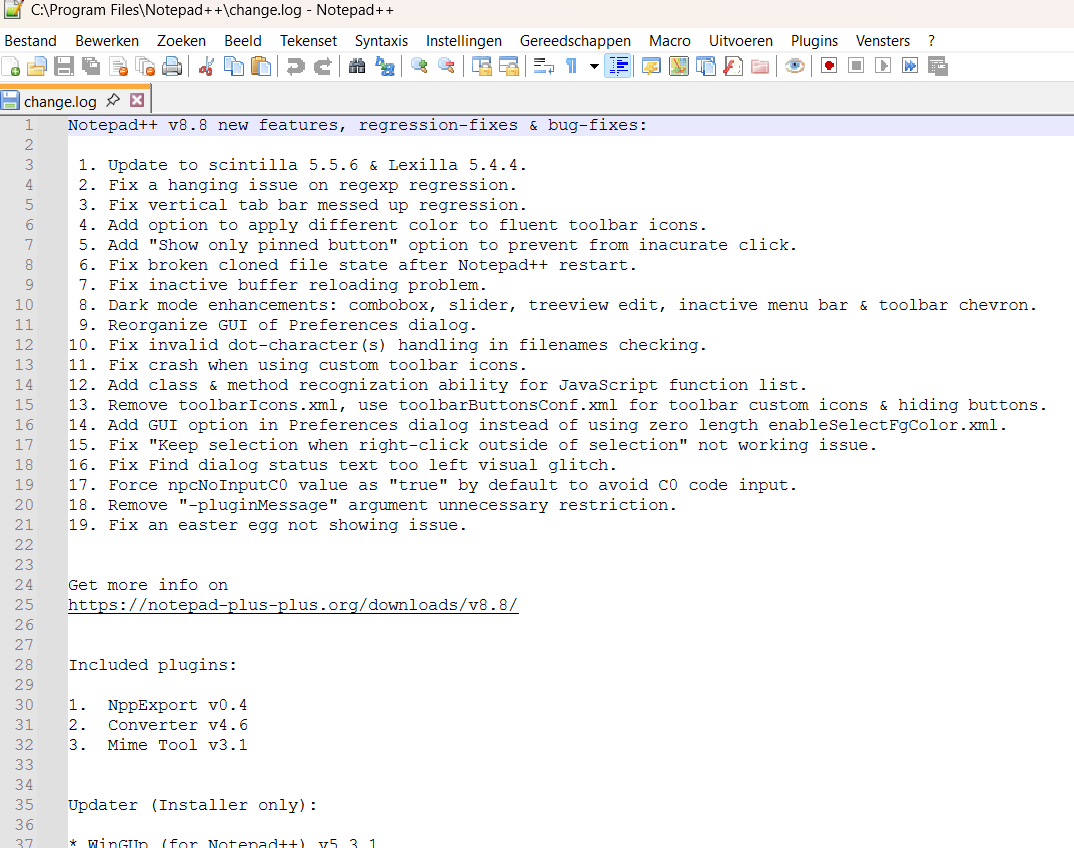Click the Redo arrow icon
The height and width of the screenshot is (848, 1074).
click(x=323, y=66)
